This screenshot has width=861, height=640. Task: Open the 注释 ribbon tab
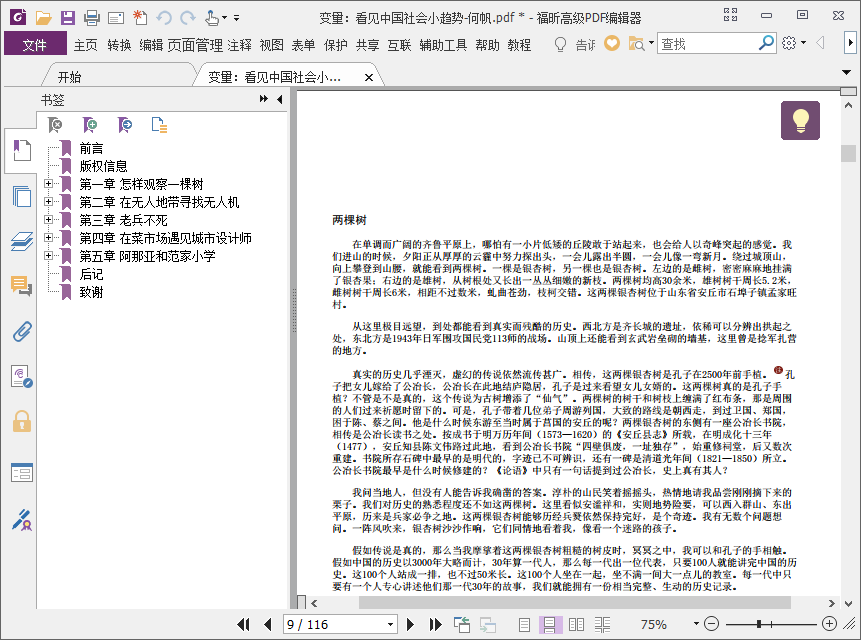[x=239, y=45]
